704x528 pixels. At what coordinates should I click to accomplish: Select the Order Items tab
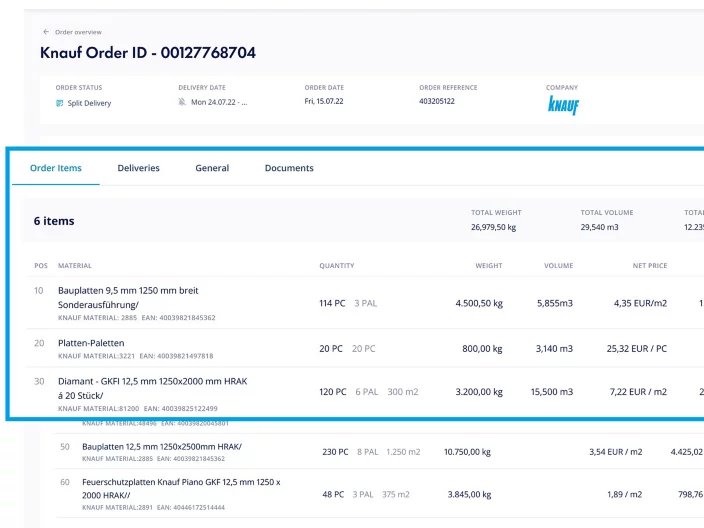tap(56, 168)
